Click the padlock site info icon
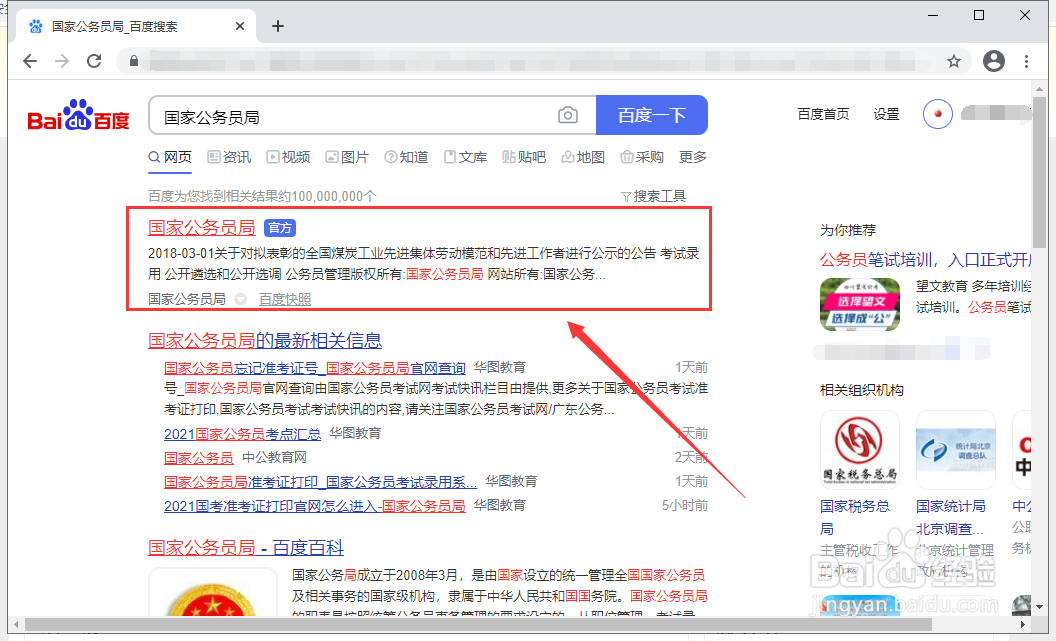Screen dimensions: 1056x641 pos(134,61)
